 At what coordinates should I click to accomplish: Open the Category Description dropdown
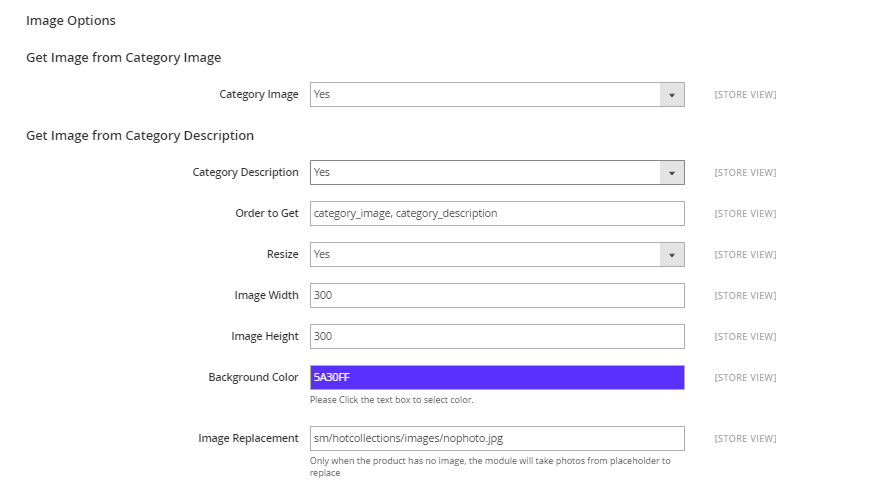[x=497, y=173]
